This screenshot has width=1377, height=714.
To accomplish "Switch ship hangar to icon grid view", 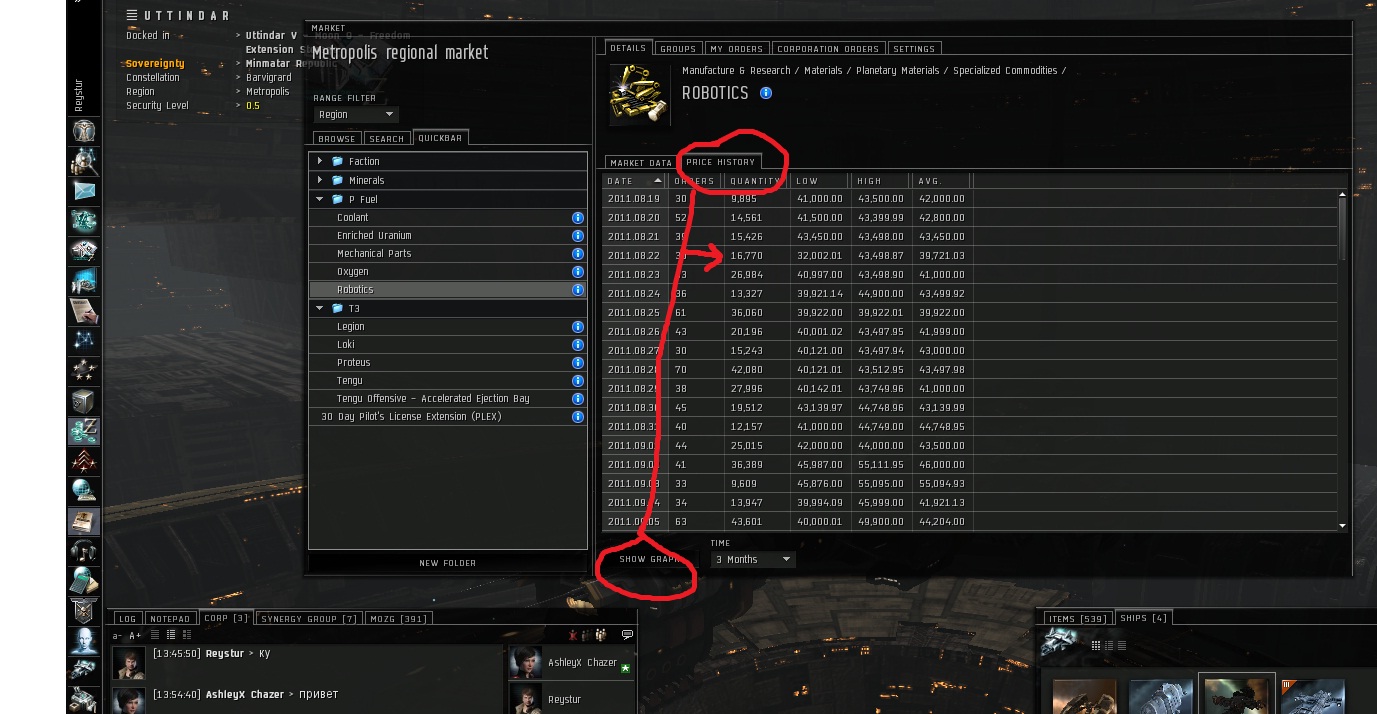I will (1096, 645).
